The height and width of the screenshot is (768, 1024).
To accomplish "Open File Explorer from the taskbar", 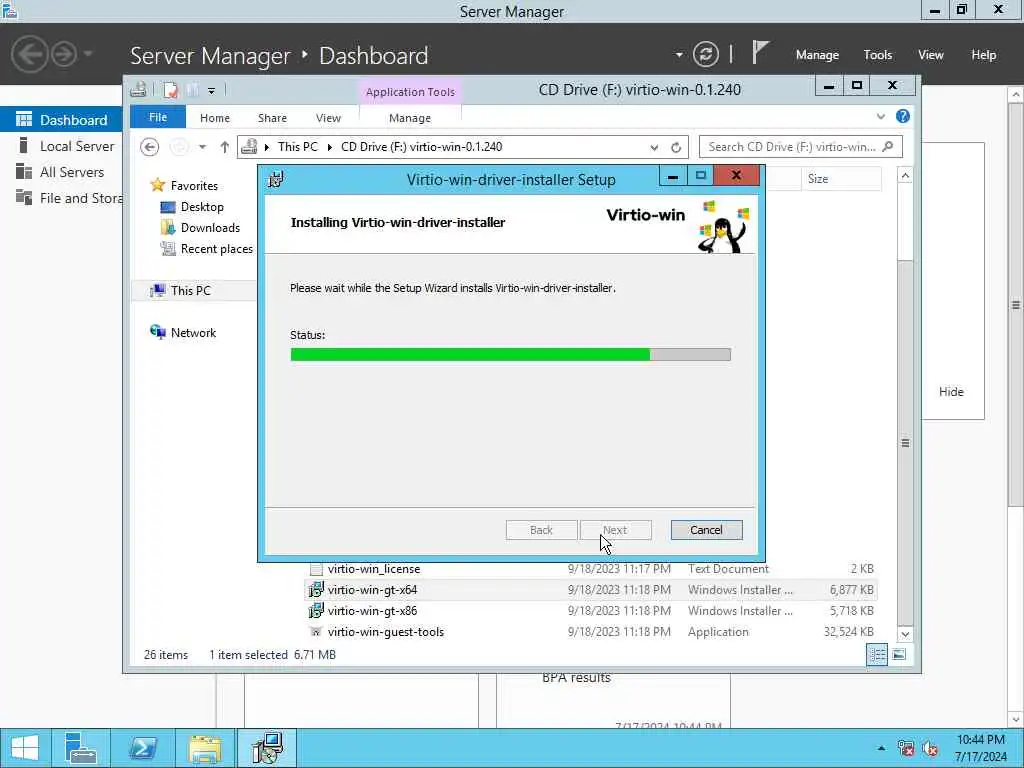I will click(x=205, y=748).
